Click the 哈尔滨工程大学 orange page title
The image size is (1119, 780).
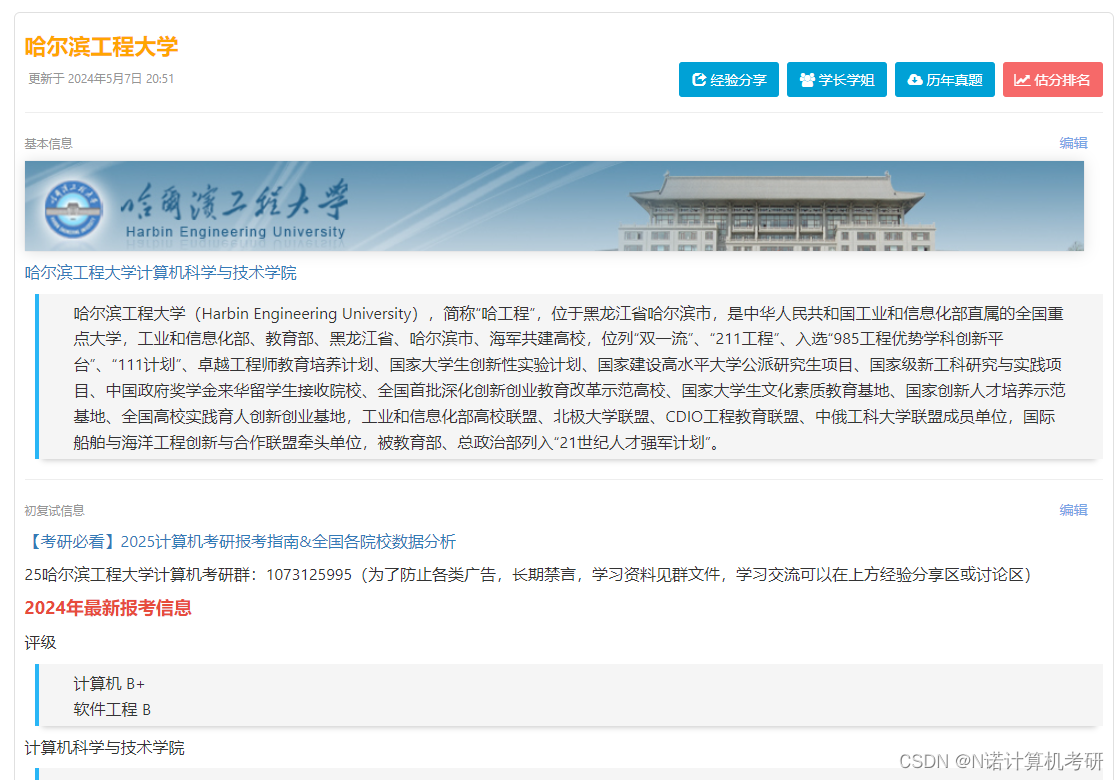[x=101, y=46]
